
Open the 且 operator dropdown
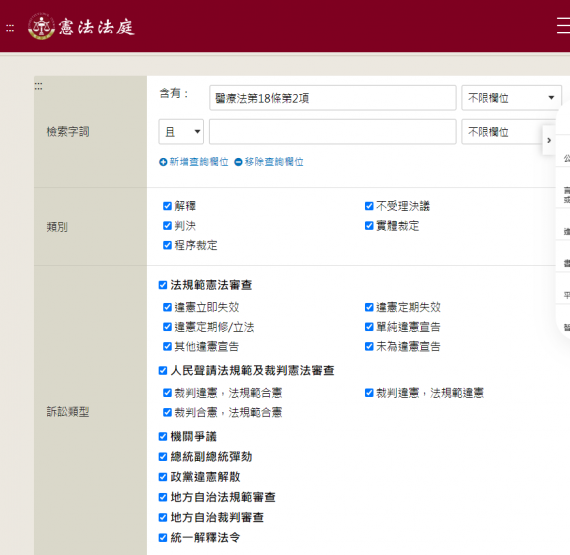click(x=181, y=132)
